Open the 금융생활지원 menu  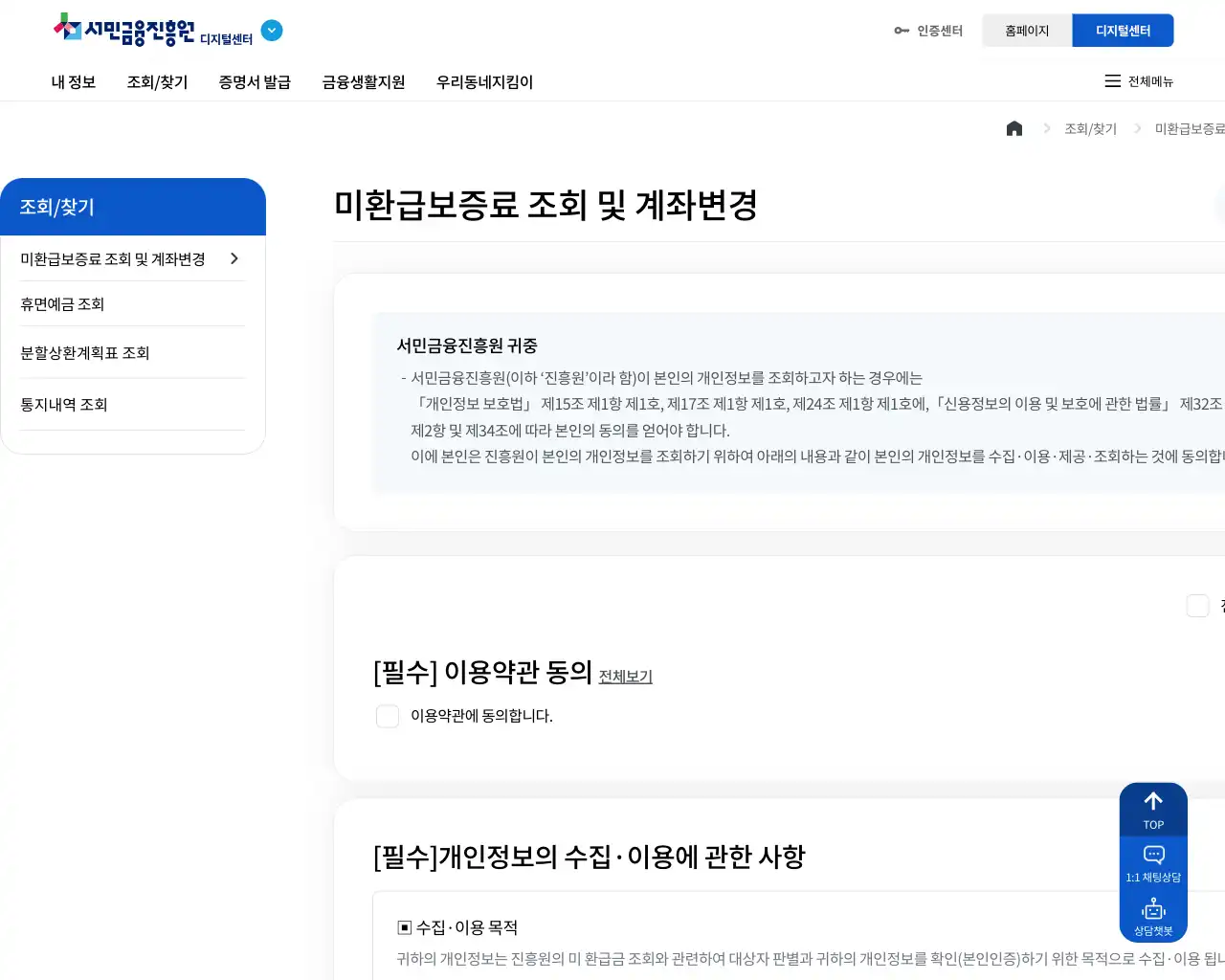364,82
